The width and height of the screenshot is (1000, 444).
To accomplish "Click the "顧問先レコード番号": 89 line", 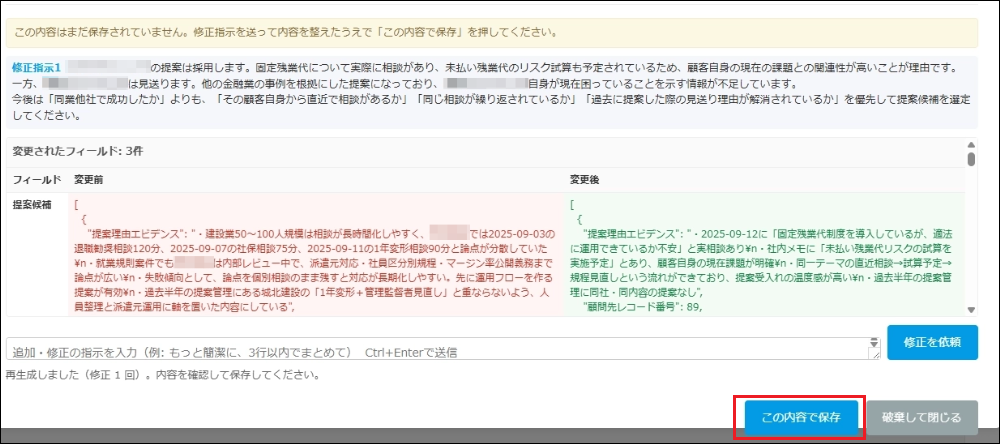I will click(x=643, y=307).
